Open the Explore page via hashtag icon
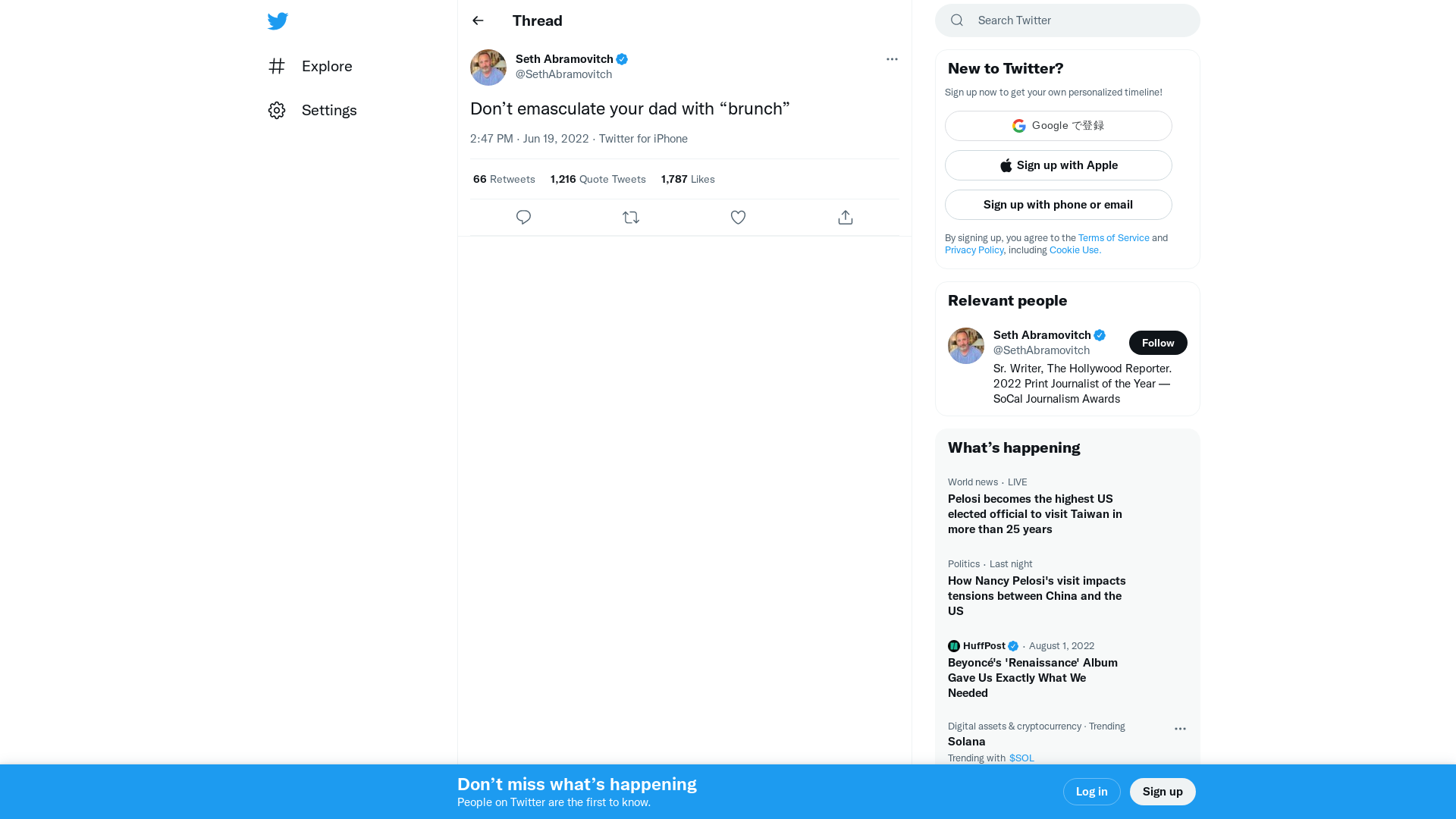This screenshot has width=1456, height=819. tap(277, 66)
